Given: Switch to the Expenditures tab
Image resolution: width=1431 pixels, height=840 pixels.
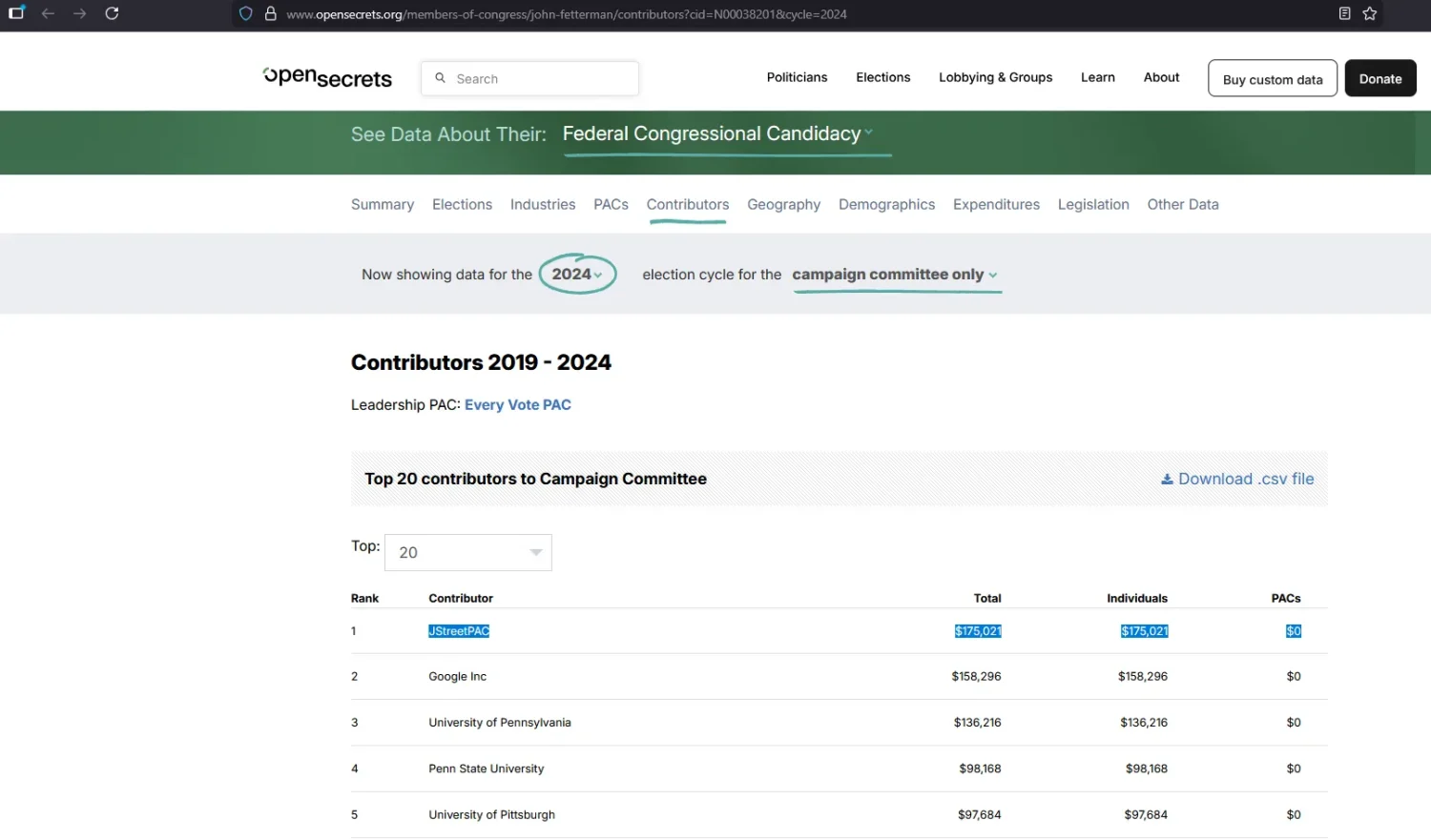Looking at the screenshot, I should [x=996, y=204].
